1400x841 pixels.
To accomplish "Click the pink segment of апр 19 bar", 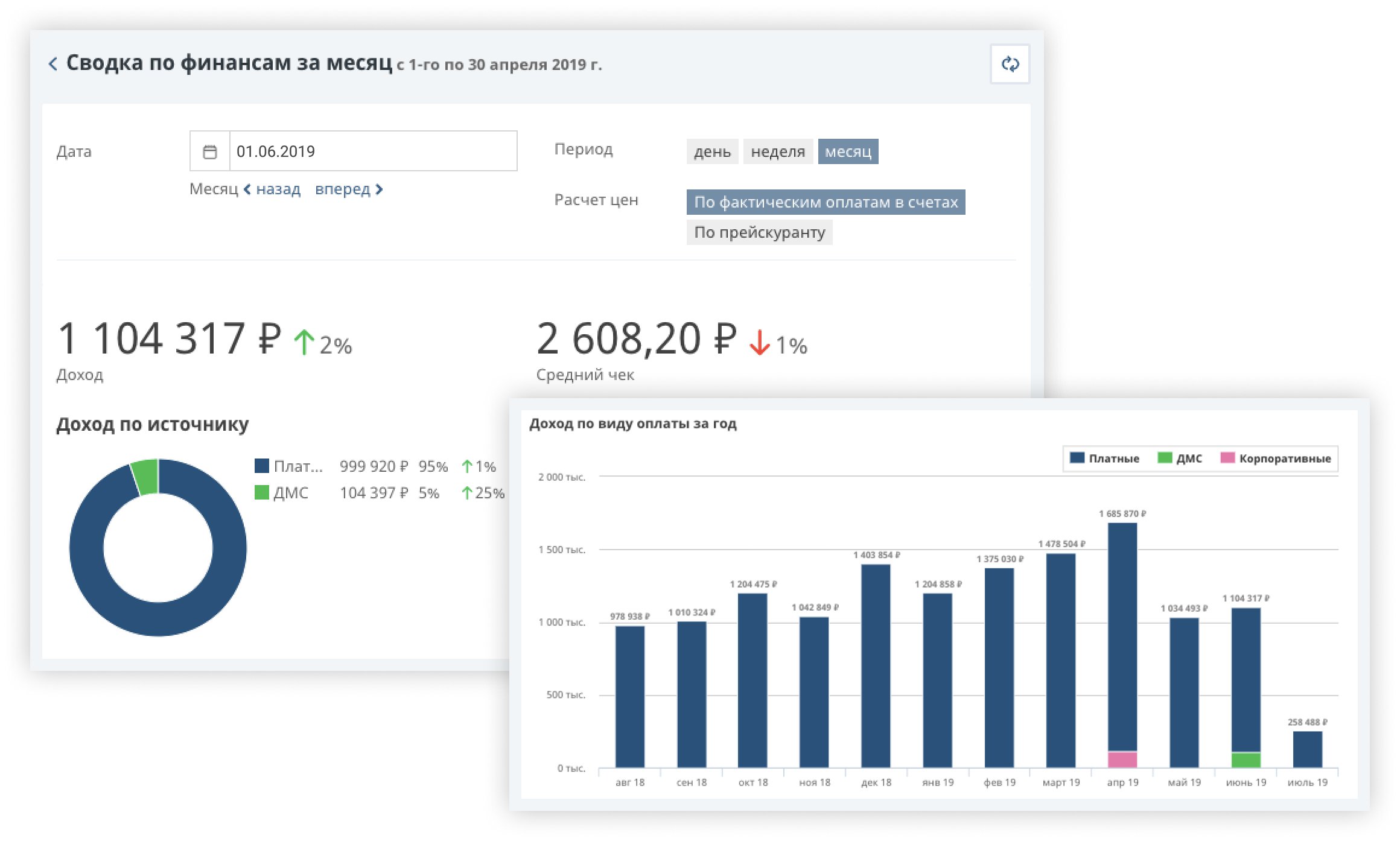I will click(1122, 760).
